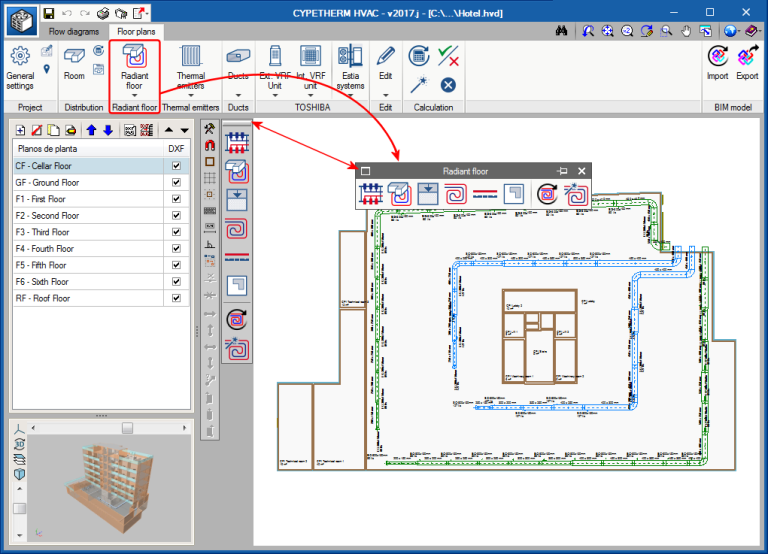Screen dimensions: 768x554
Task: Click the blue circle X icon
Action: [448, 85]
